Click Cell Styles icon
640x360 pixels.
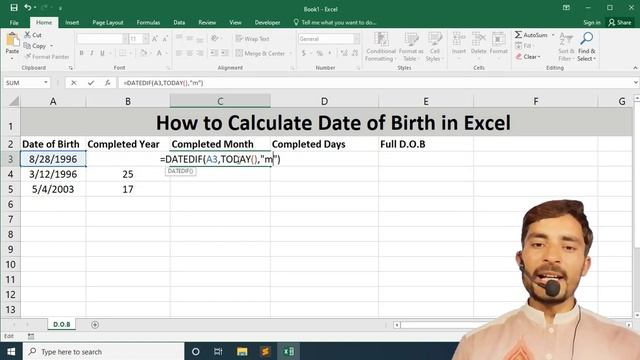[435, 40]
